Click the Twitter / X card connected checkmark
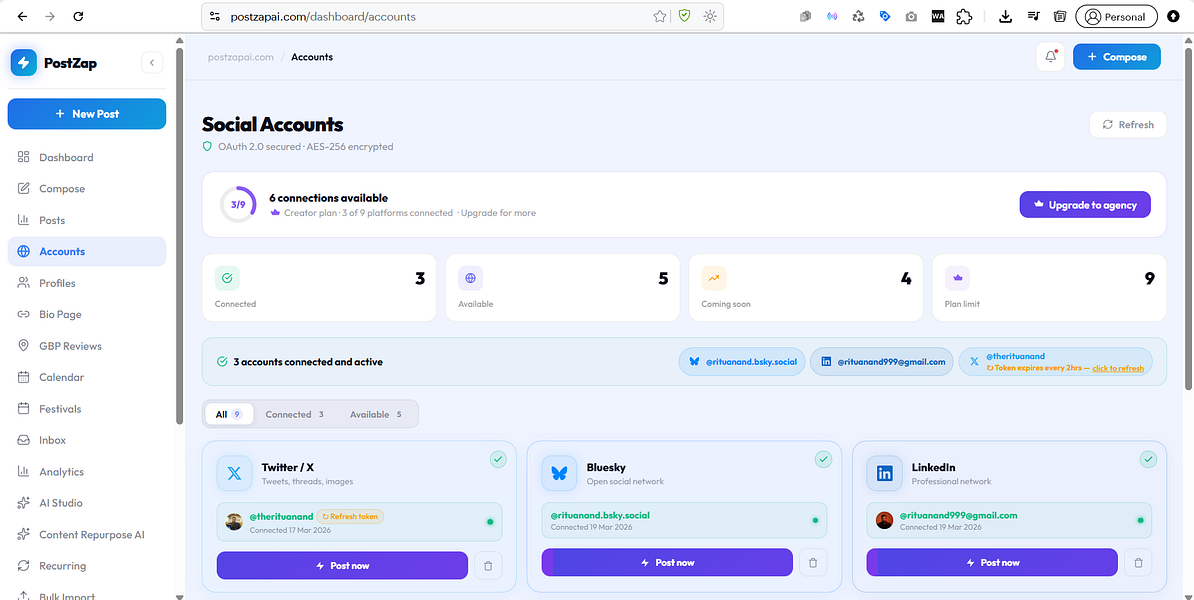The width and height of the screenshot is (1194, 600). coord(498,459)
